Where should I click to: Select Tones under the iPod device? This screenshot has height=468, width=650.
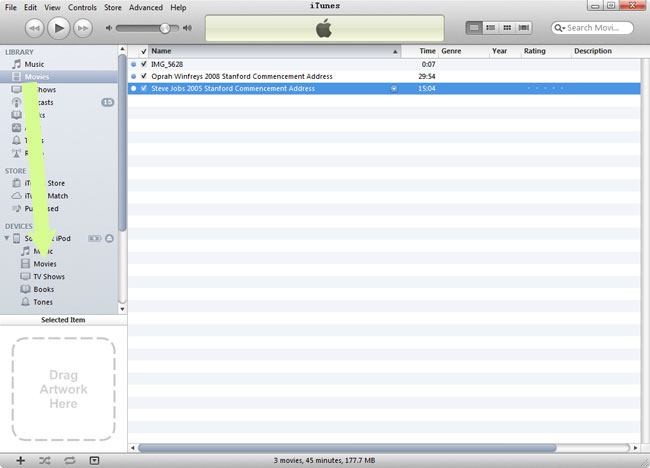43,302
